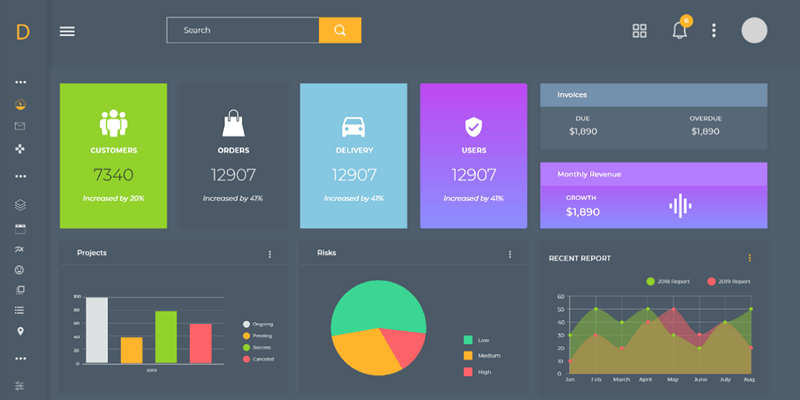Open the apps grid icon in header
The image size is (800, 400).
coord(640,31)
